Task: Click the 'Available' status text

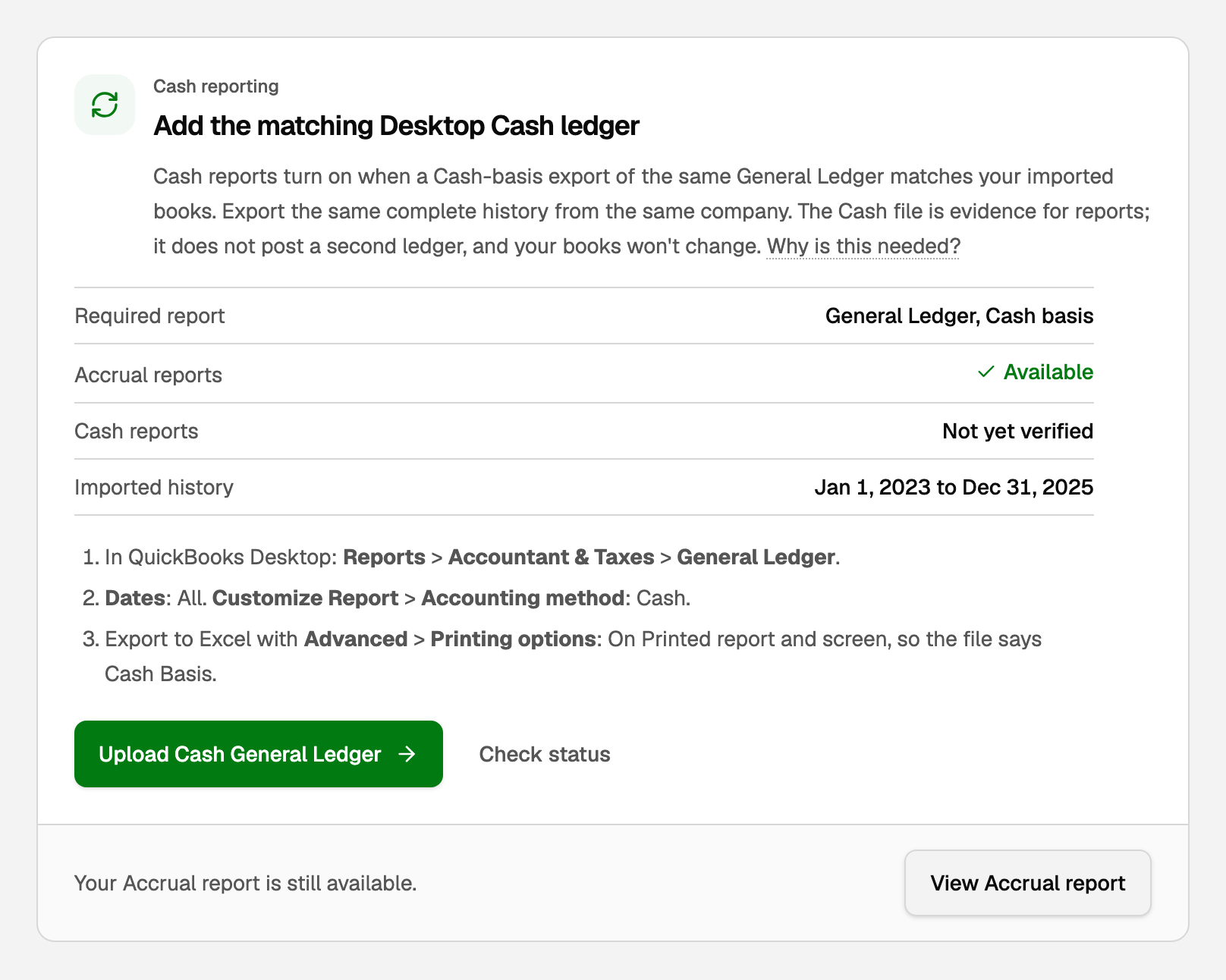Action: point(1048,372)
